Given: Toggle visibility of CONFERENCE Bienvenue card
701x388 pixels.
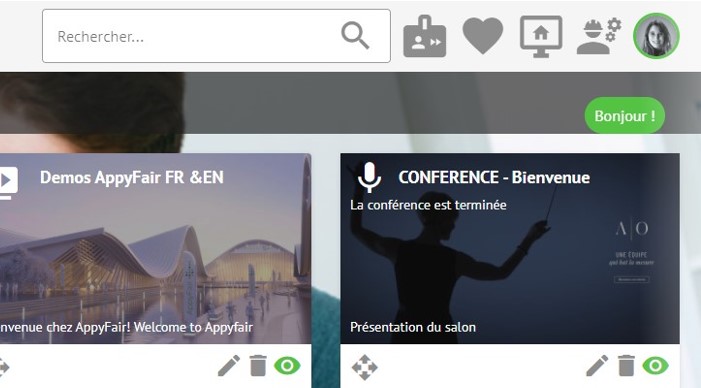Looking at the screenshot, I should 655,366.
